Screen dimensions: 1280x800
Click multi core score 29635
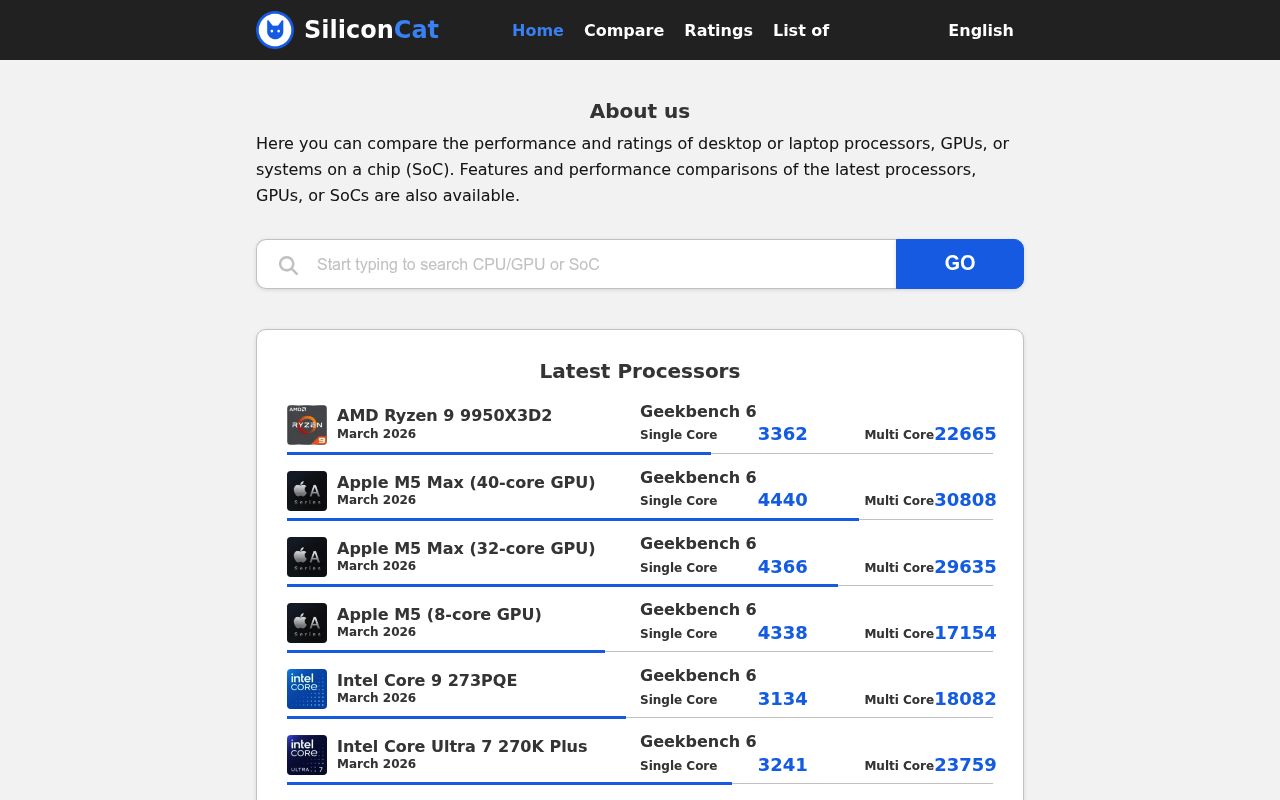[x=965, y=567]
